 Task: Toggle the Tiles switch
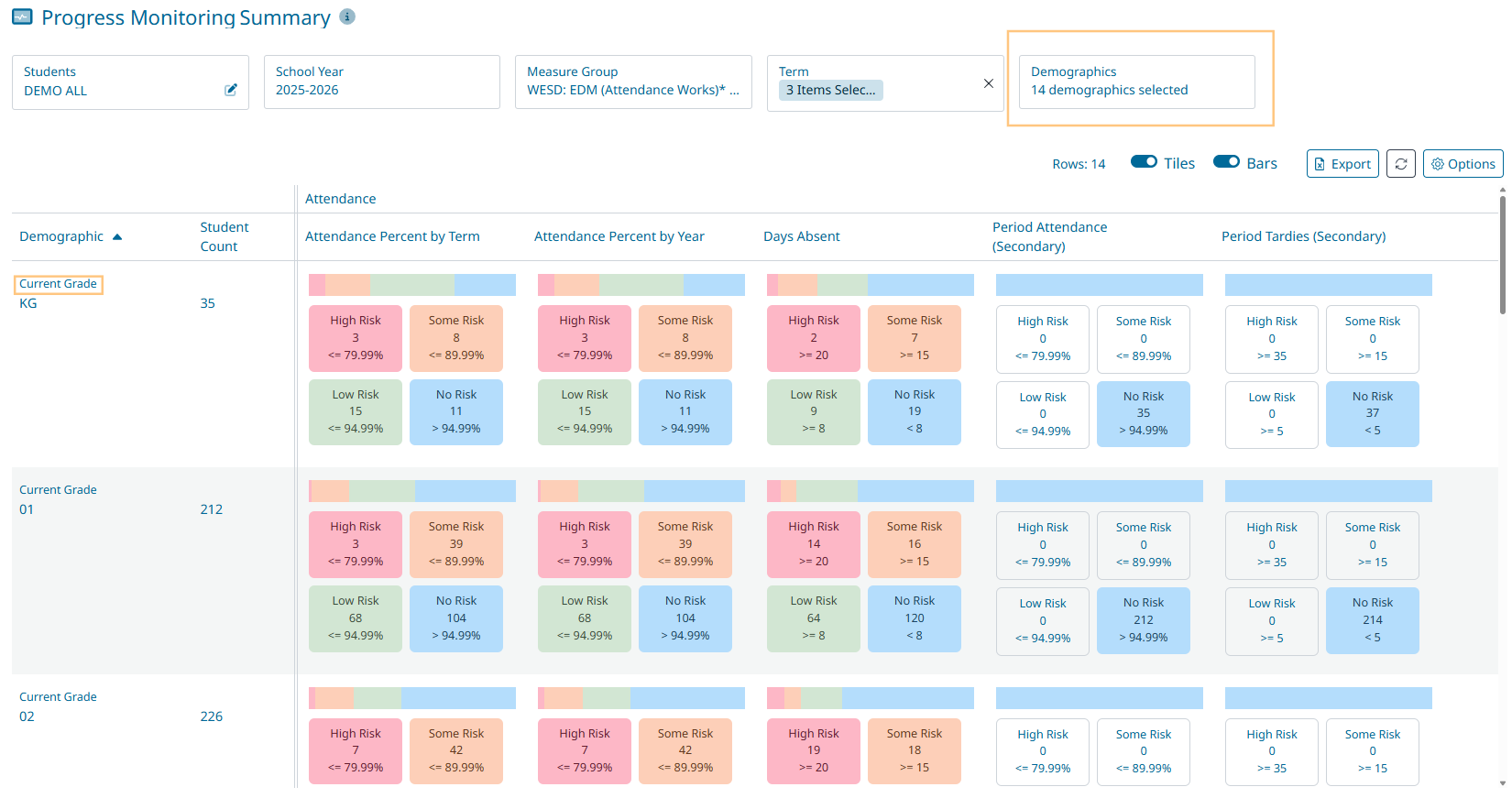[x=1144, y=162]
